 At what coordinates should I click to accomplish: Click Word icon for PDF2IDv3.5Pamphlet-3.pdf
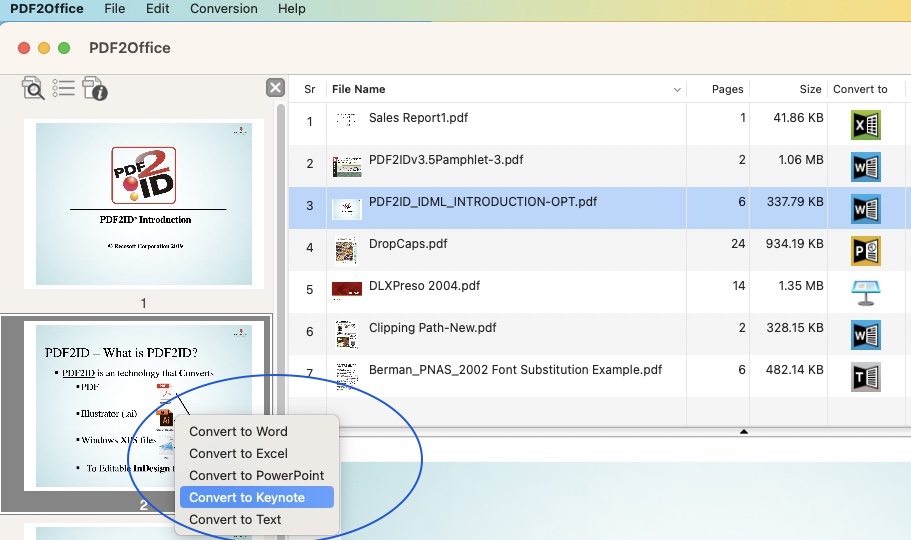point(864,166)
